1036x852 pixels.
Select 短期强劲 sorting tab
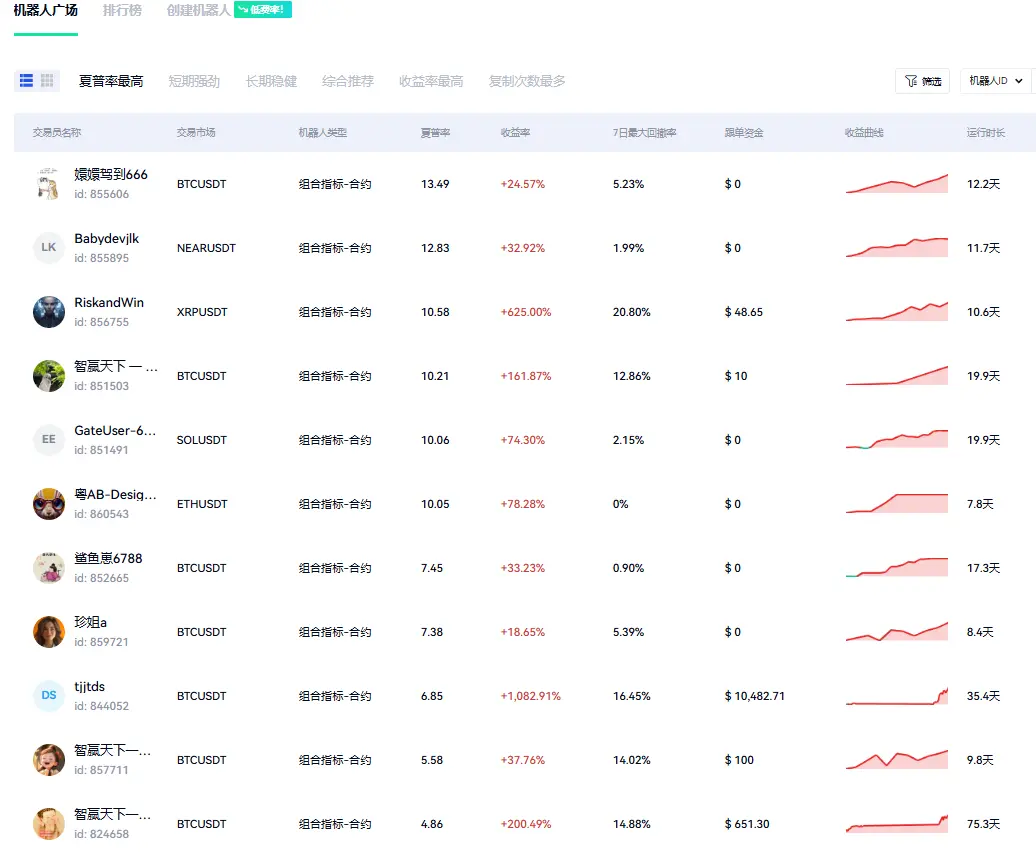tap(194, 81)
